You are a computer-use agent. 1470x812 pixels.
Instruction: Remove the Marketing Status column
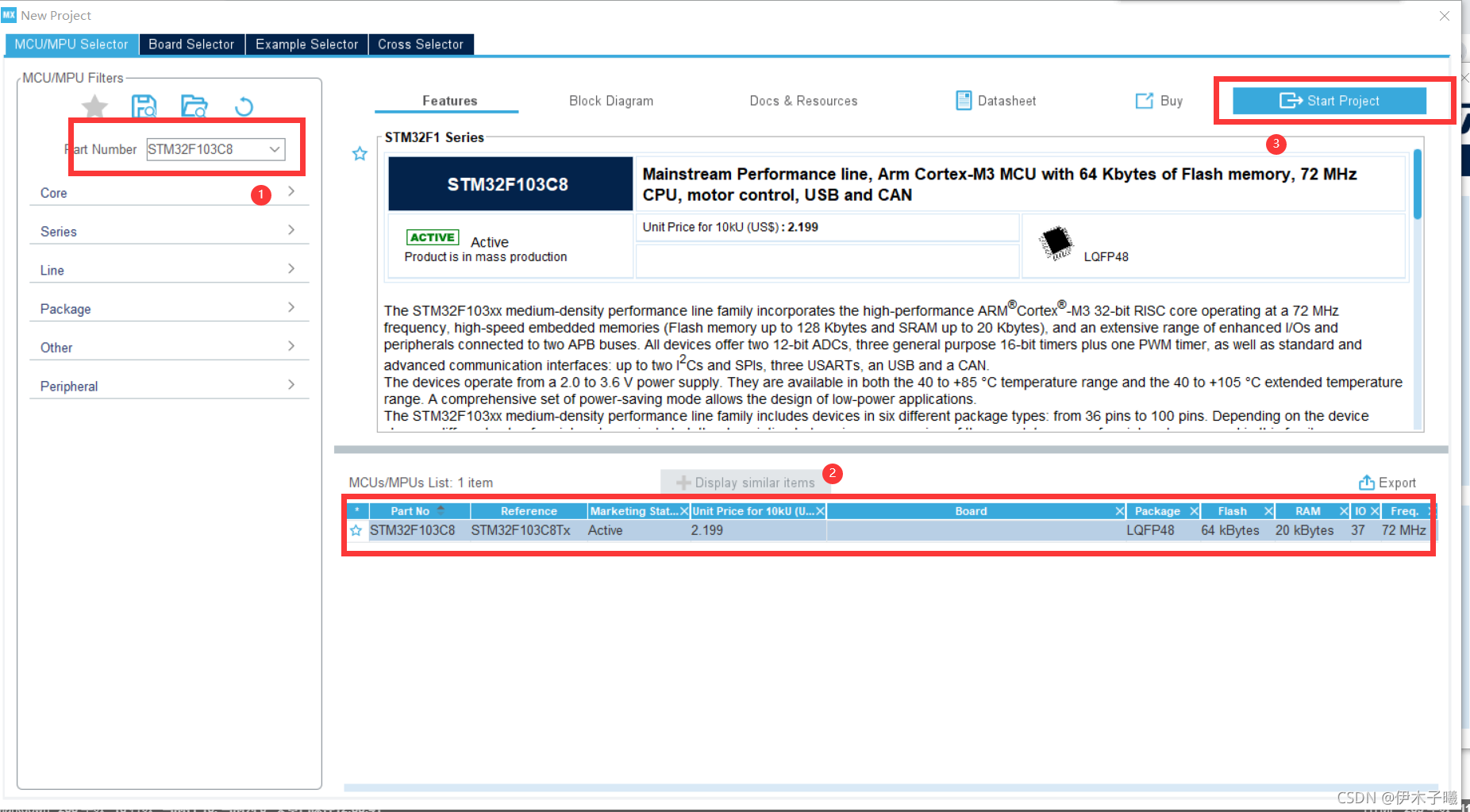click(684, 511)
